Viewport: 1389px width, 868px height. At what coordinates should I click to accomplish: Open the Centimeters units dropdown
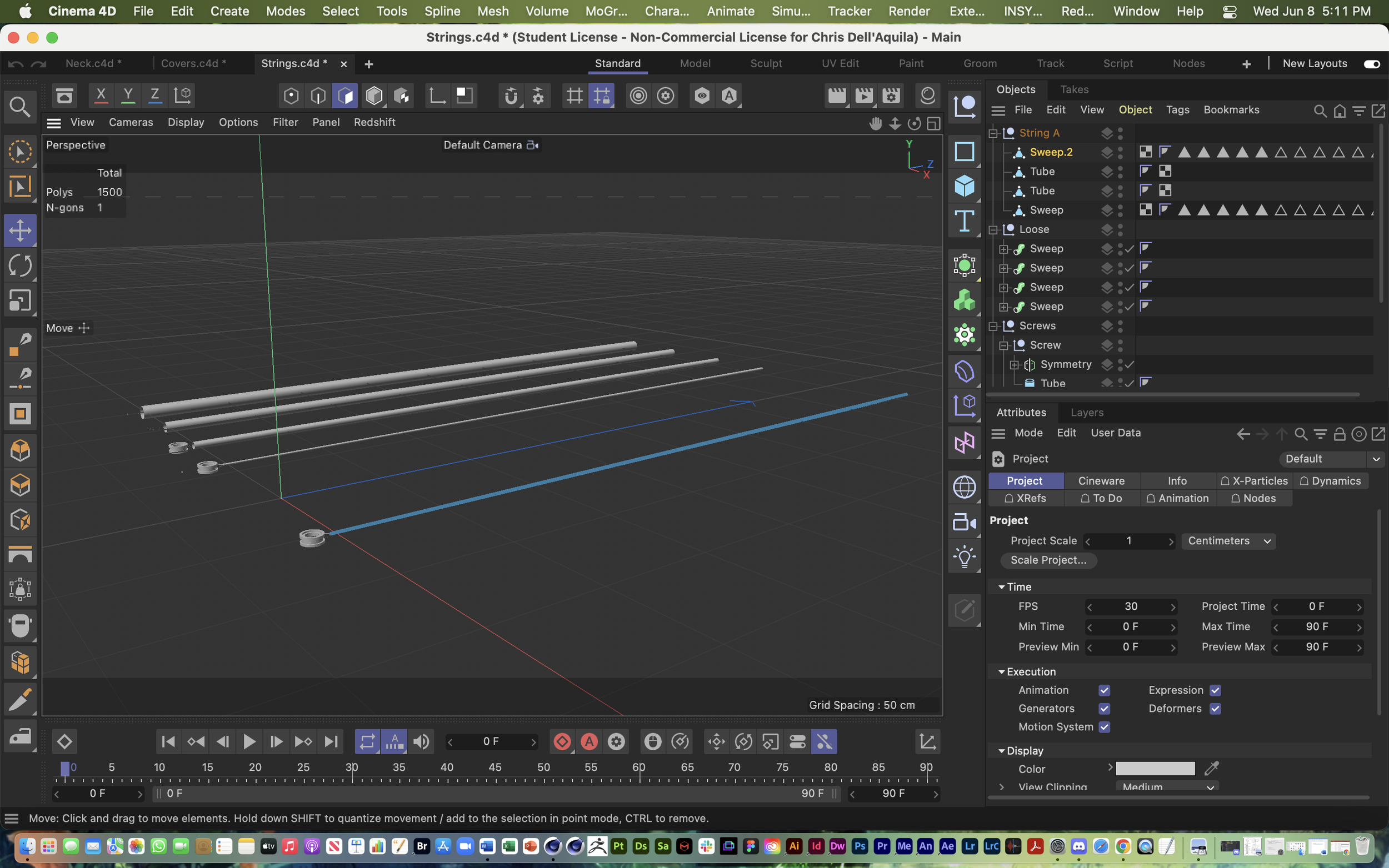coord(1228,540)
